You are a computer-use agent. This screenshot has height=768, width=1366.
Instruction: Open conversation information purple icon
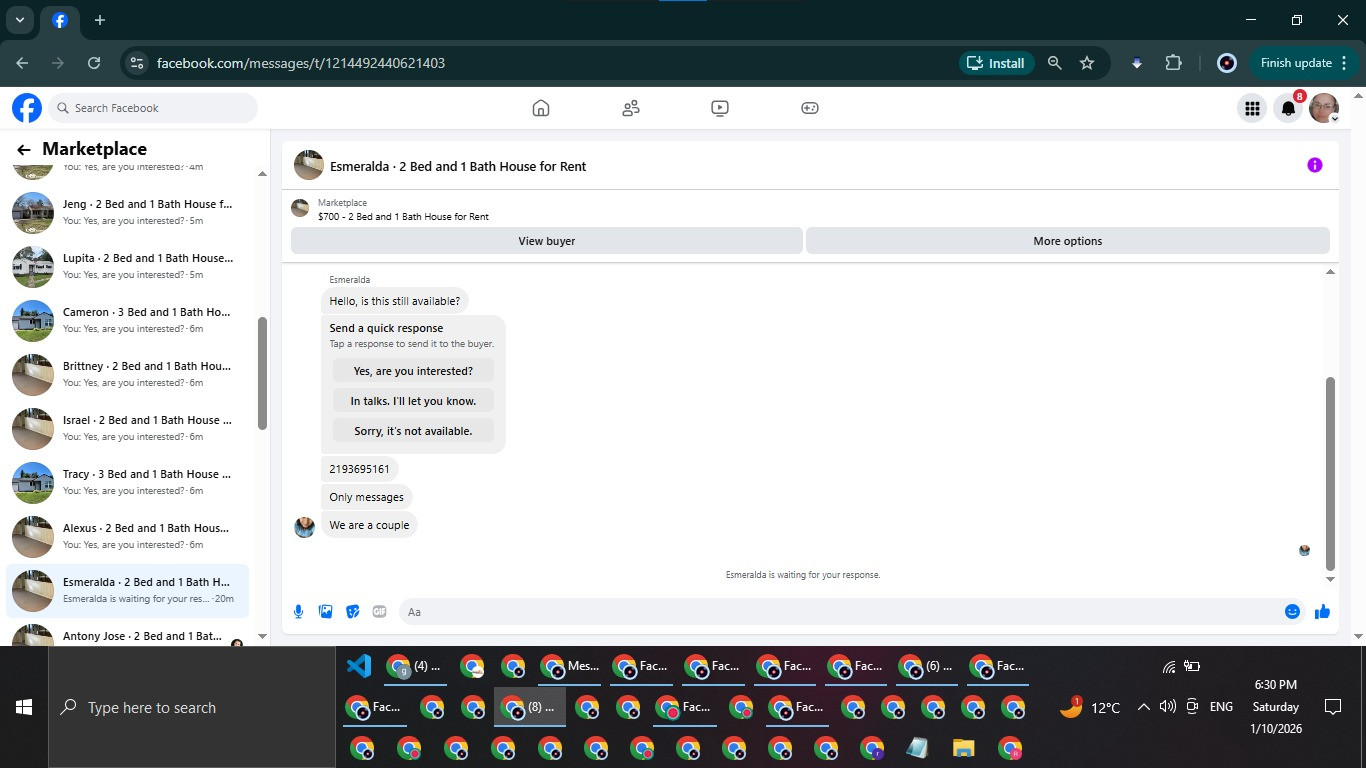pos(1315,165)
